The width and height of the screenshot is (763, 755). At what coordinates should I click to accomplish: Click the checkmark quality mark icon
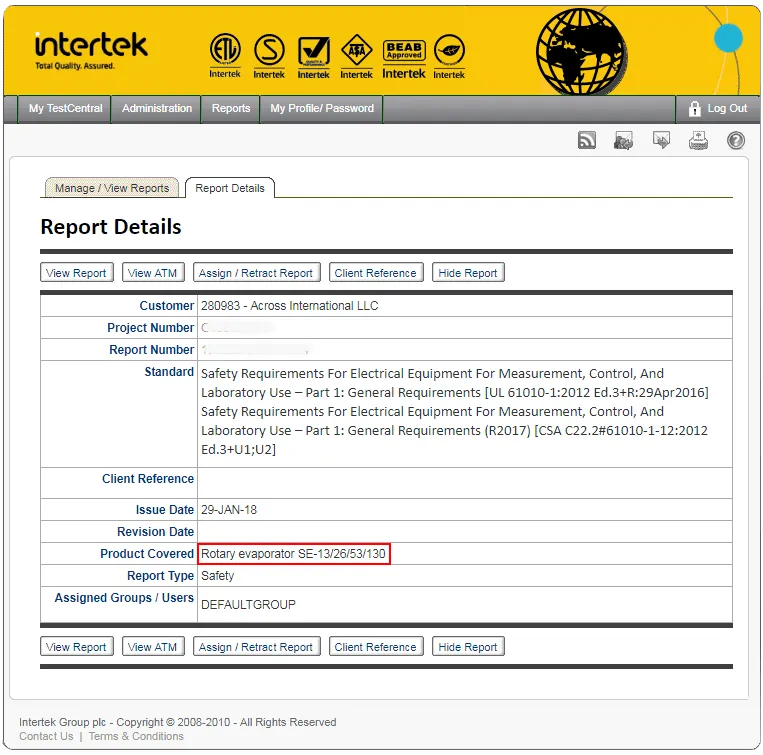pyautogui.click(x=313, y=57)
